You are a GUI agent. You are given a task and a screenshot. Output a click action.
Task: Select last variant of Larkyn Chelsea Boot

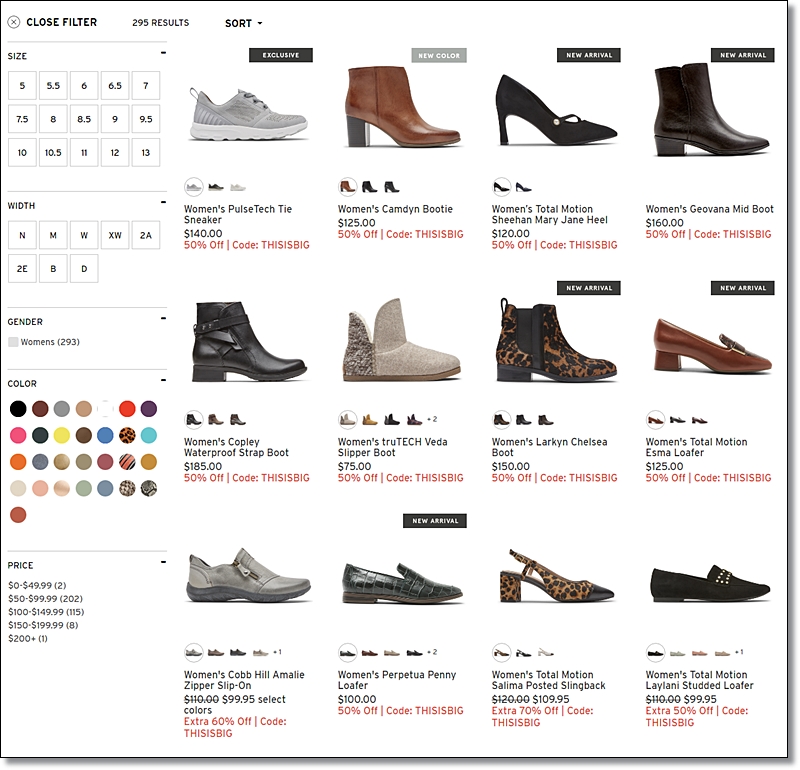point(546,419)
